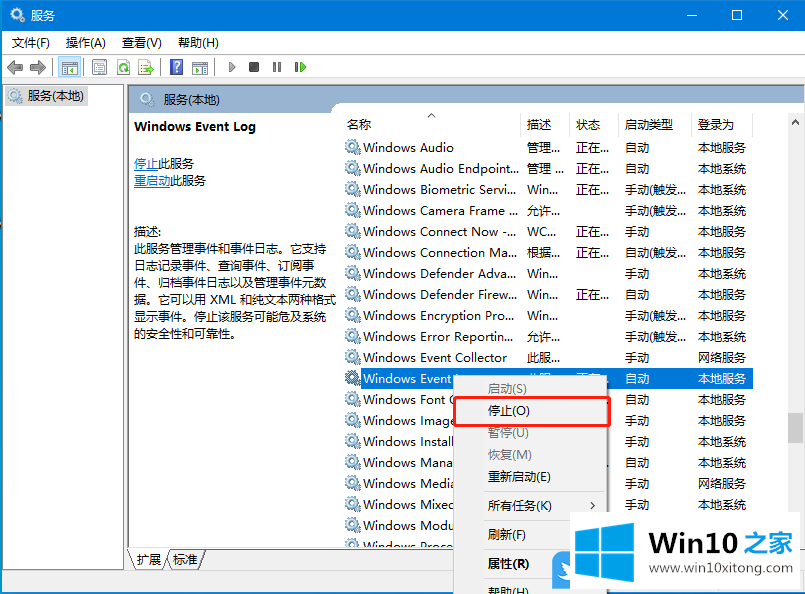The image size is (805, 594).
Task: Click the Properties toolbar icon
Action: (x=99, y=67)
